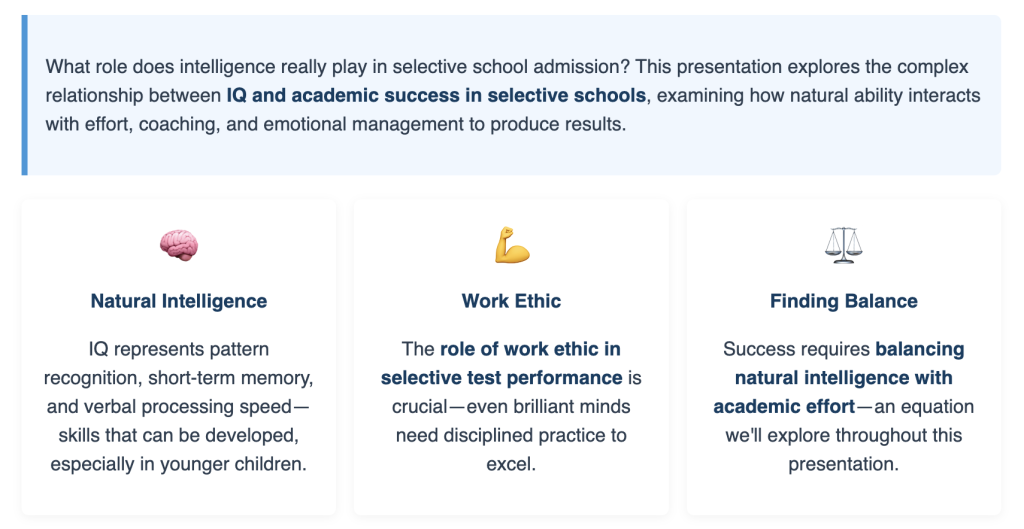Click the bold phrase about IQ and academic success
Viewport: 1024px width, 529px height.
point(436,95)
